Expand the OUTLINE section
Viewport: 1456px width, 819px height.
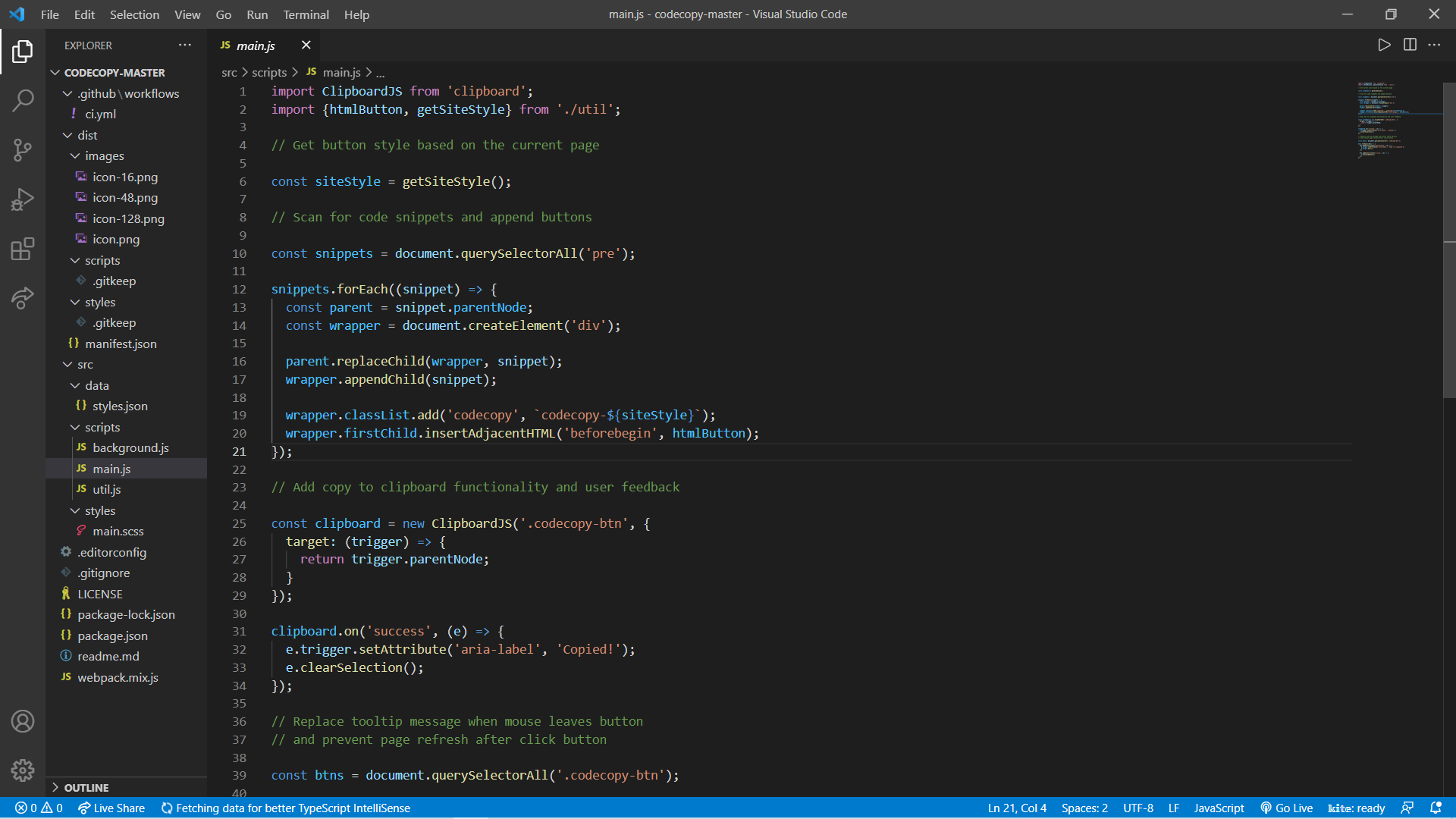86,787
